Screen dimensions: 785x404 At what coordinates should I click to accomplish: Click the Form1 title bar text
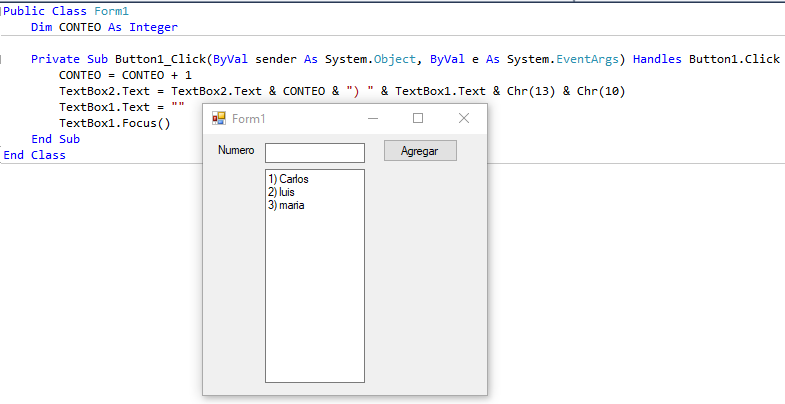pyautogui.click(x=249, y=119)
